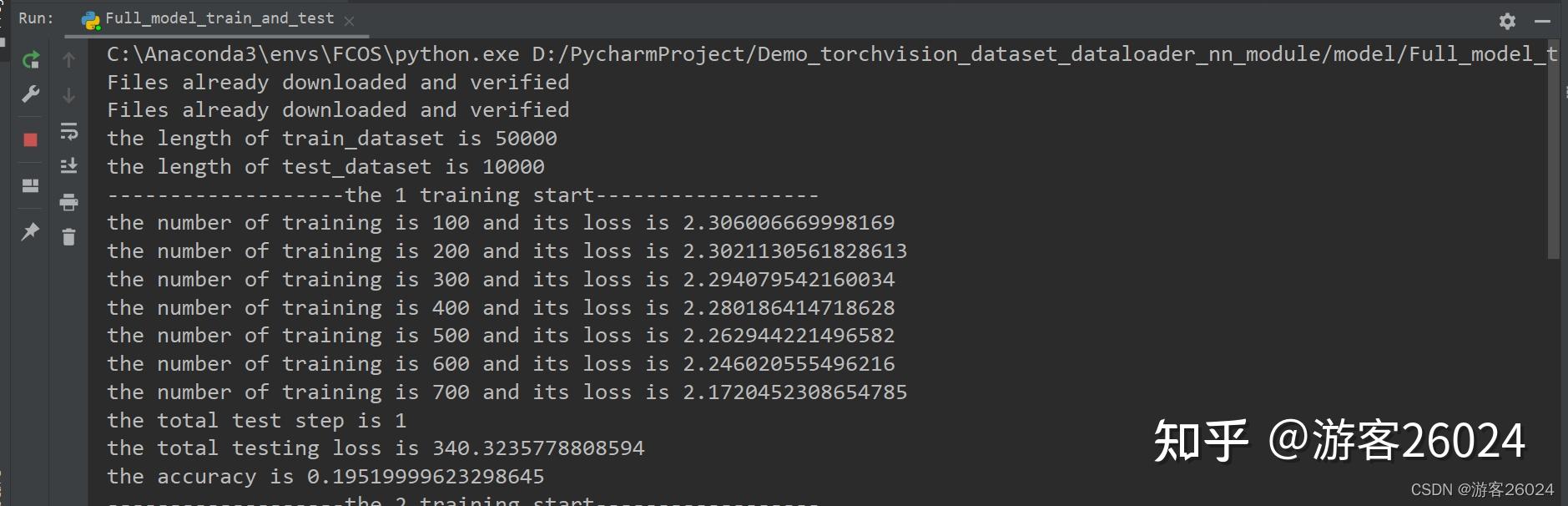Click the restore layout icon
The image size is (1568, 506).
[x=31, y=185]
